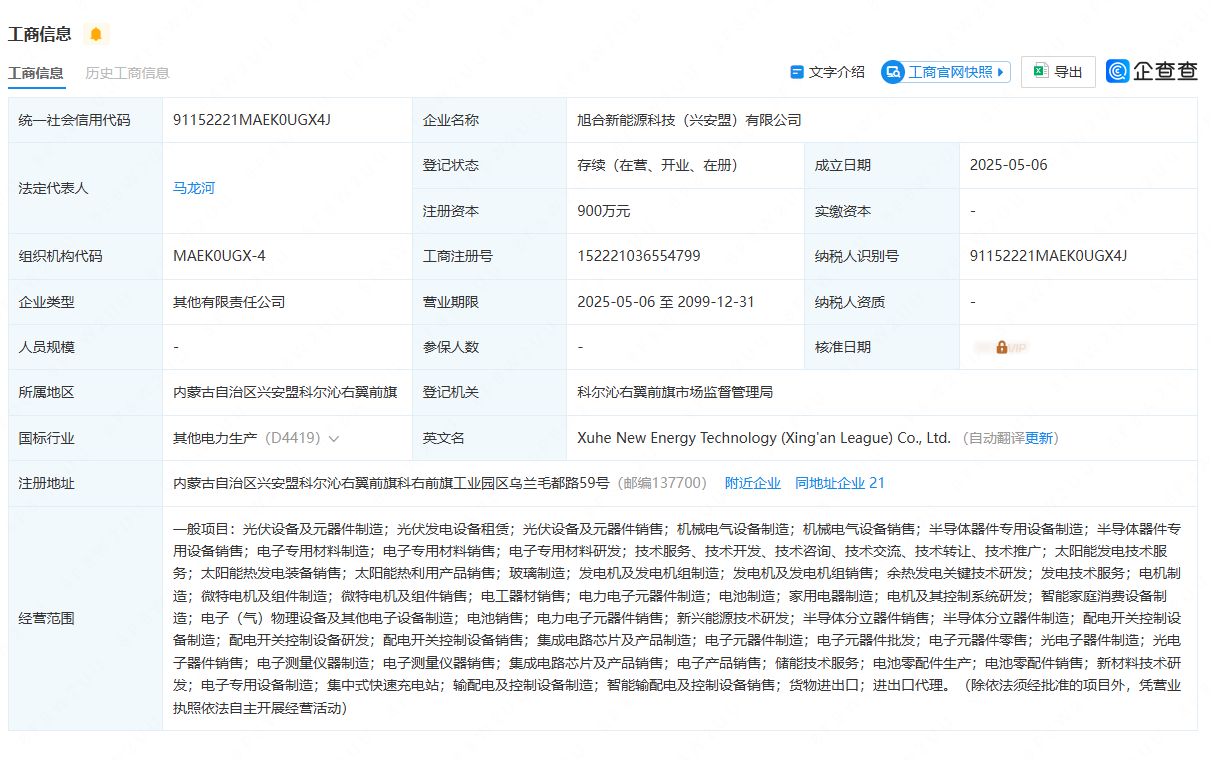The image size is (1211, 761).
Task: Click the credit code 91152221MAEK0UGX4J
Action: click(251, 120)
